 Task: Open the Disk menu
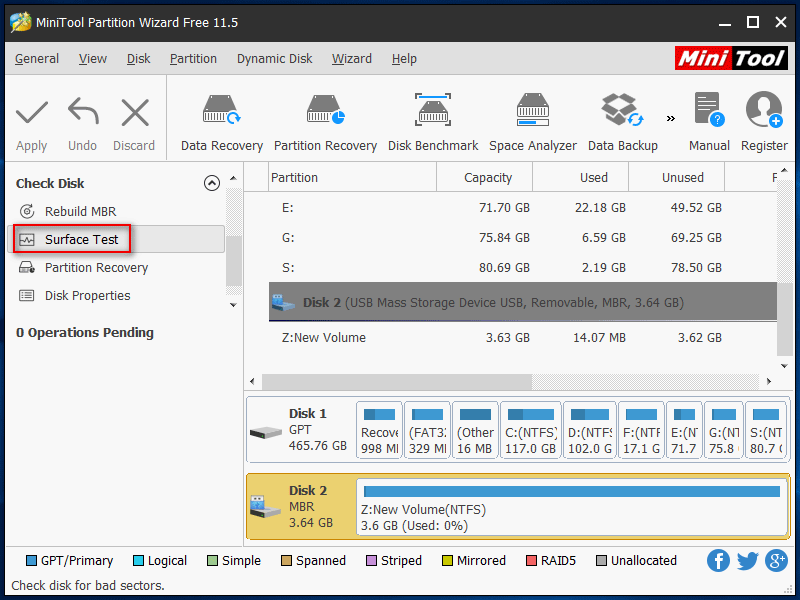pos(138,59)
